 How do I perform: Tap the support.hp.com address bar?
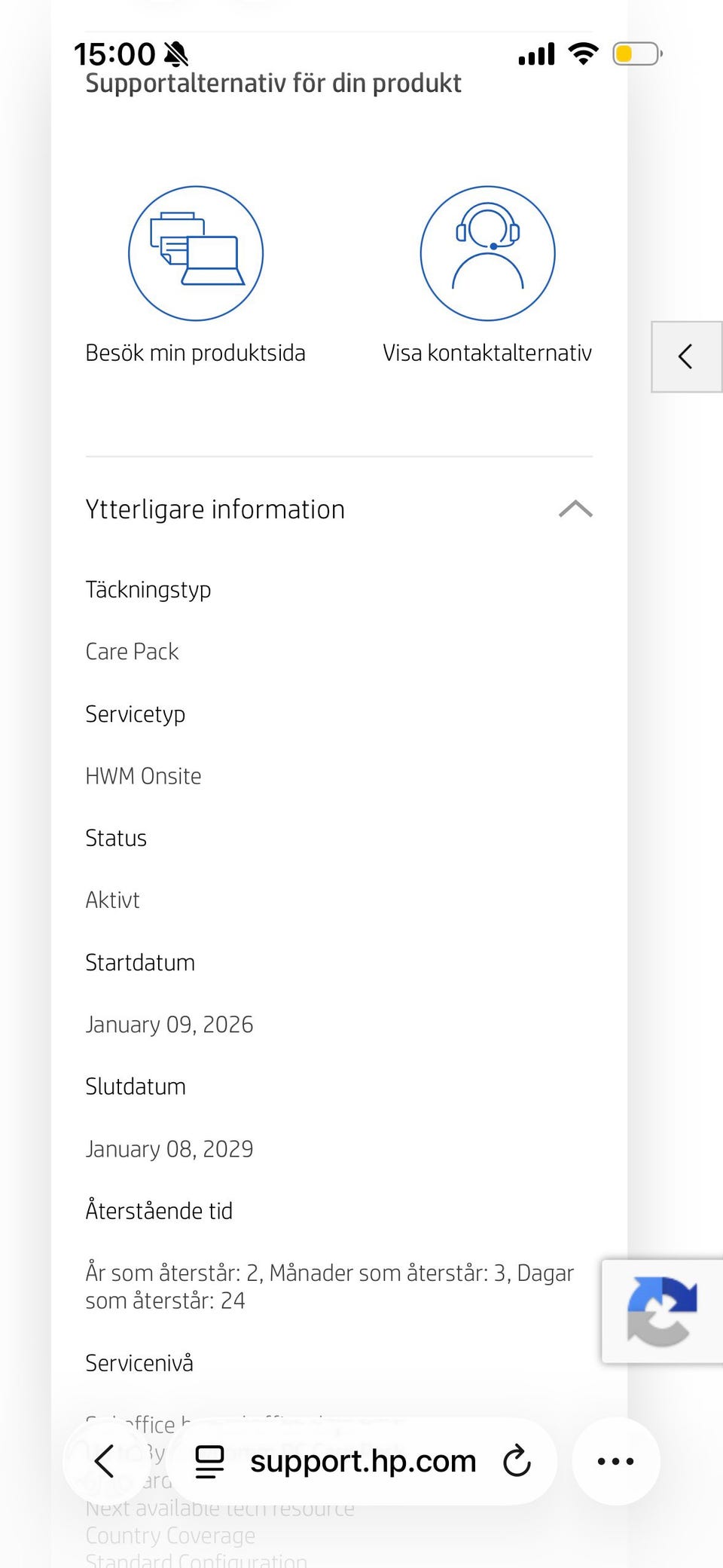(361, 1461)
